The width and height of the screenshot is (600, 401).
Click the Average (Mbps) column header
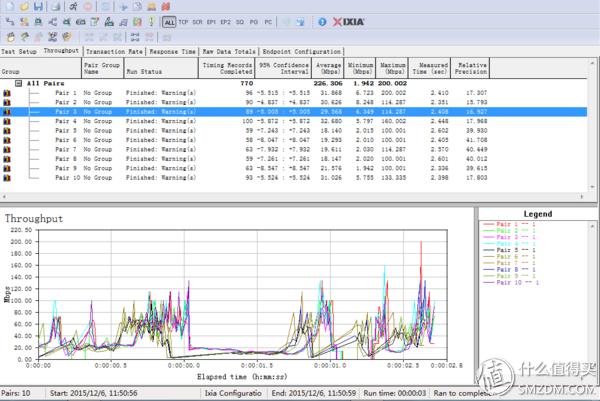click(328, 67)
